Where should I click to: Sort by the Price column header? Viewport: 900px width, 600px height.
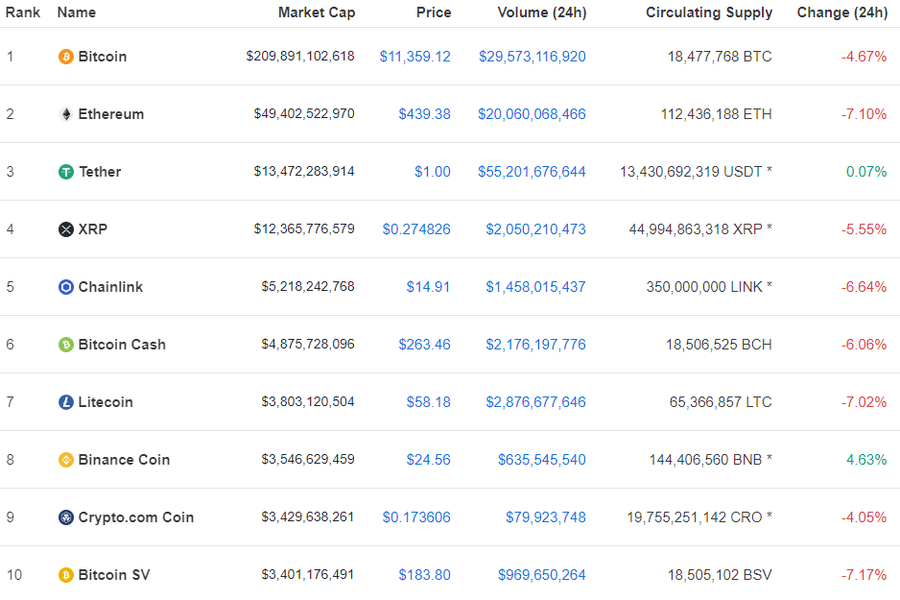[x=433, y=13]
